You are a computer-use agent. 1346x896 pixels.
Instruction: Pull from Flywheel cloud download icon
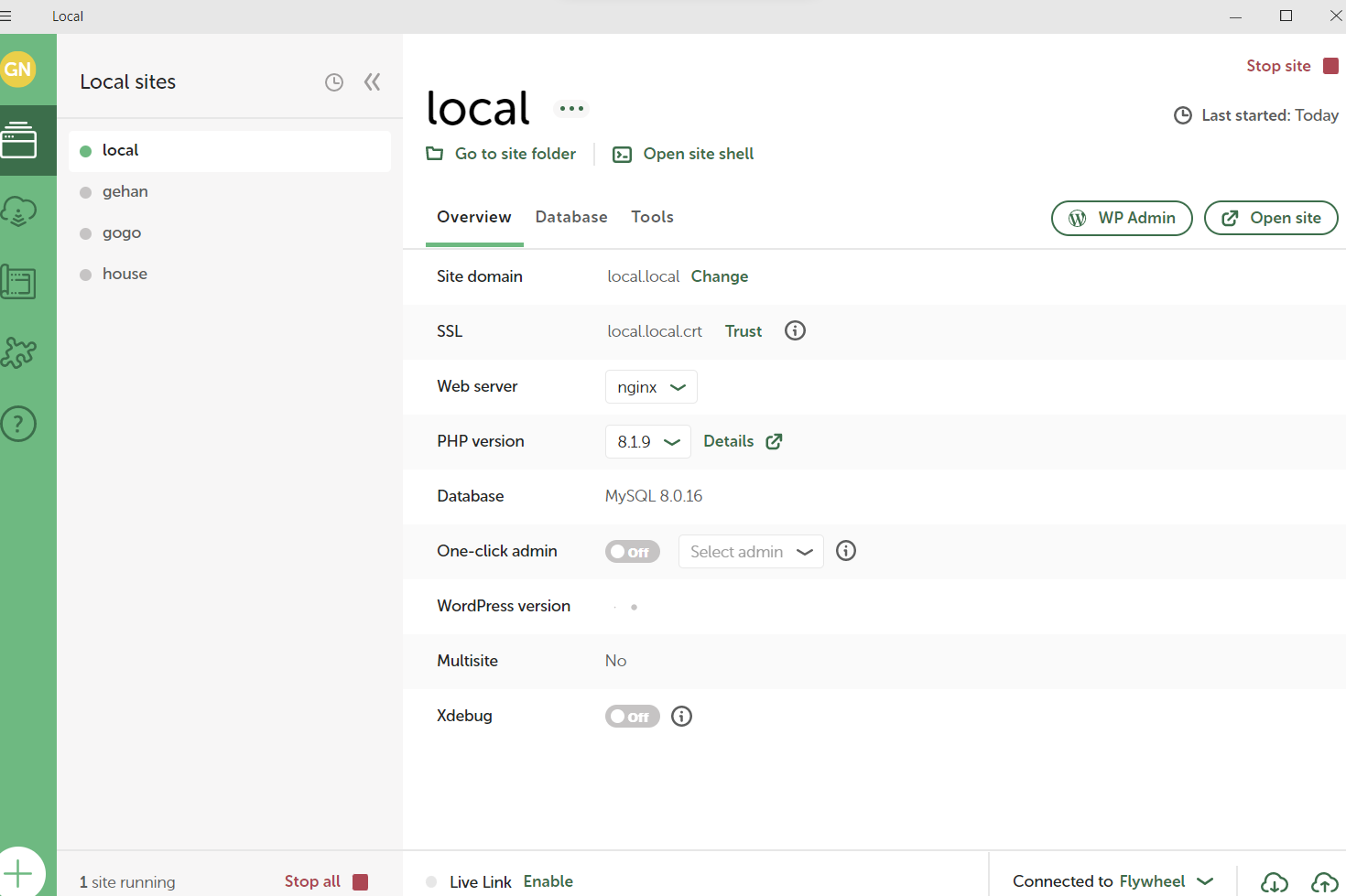tap(1274, 882)
